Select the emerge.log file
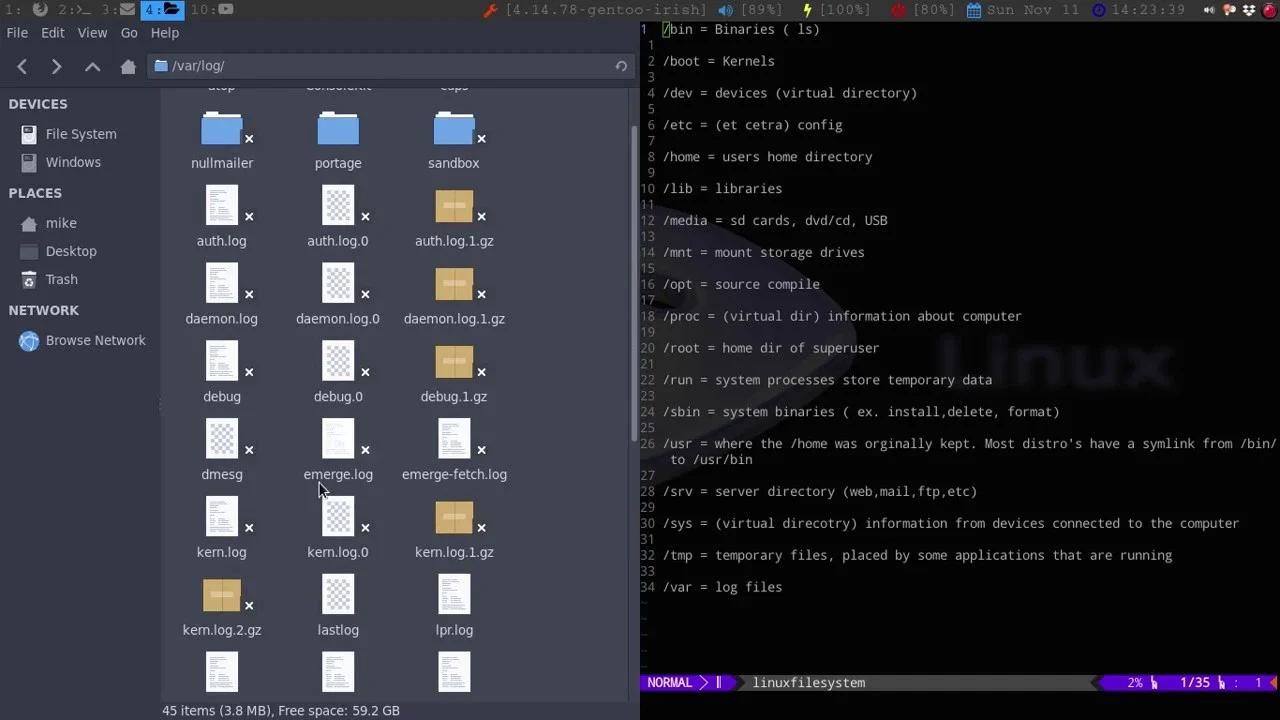The width and height of the screenshot is (1280, 720). click(338, 451)
